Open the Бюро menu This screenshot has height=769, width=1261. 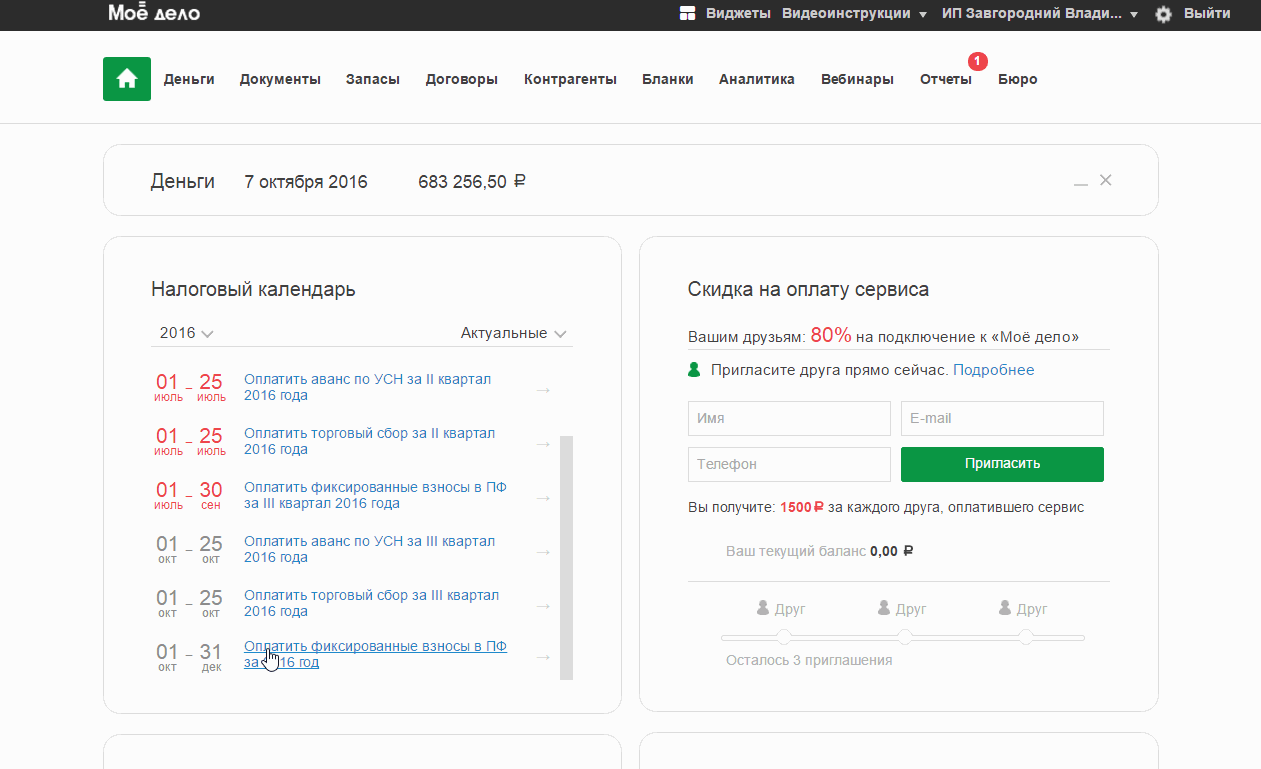1018,79
